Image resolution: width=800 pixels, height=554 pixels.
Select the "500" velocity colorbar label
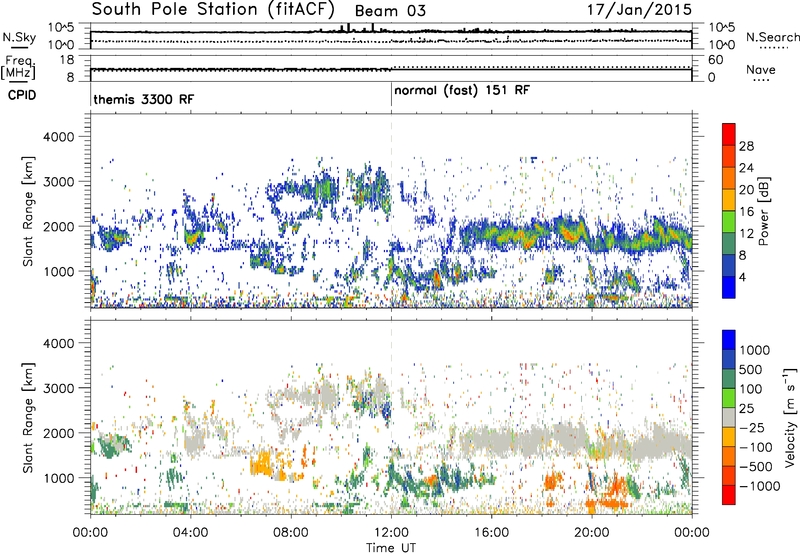click(x=751, y=370)
